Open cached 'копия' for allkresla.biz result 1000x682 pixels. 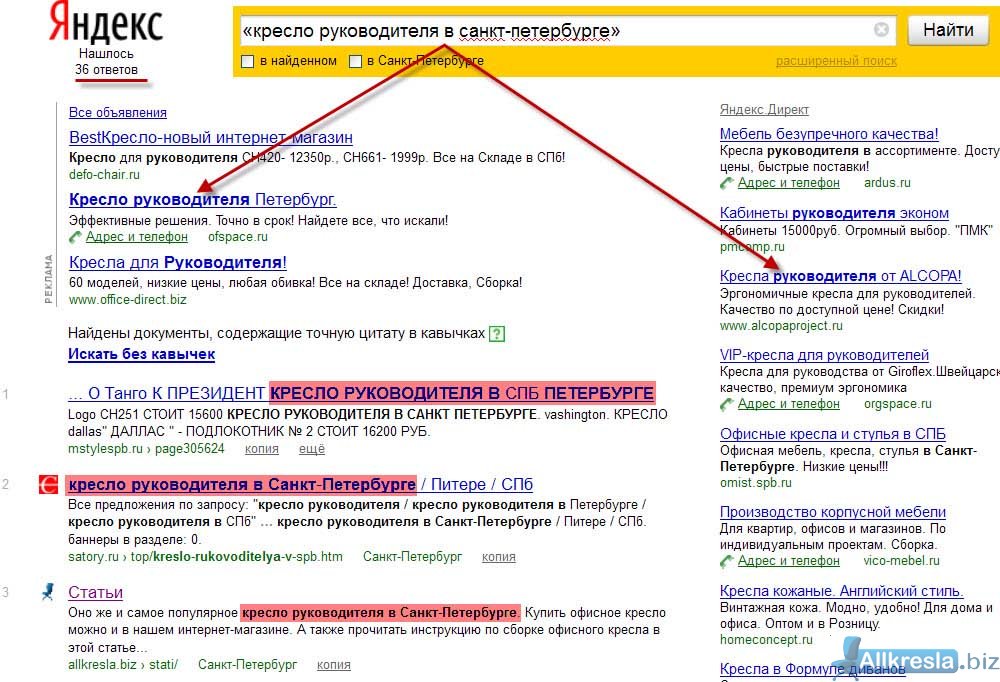(334, 665)
